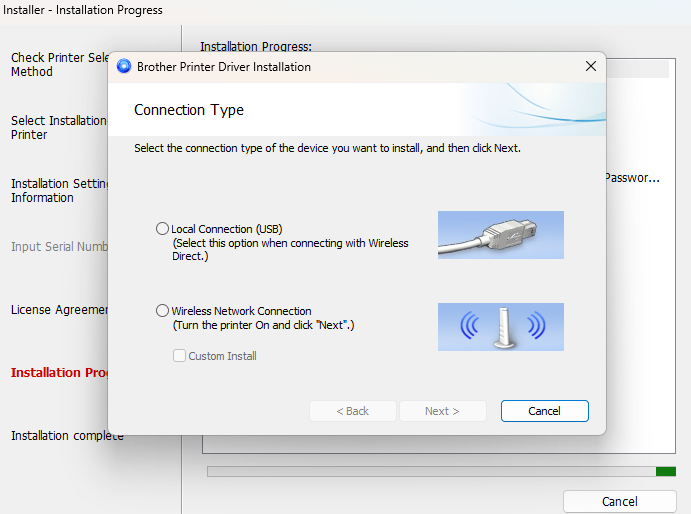Click the Back button in dialog
Viewport: 691px width, 514px height.
click(353, 411)
